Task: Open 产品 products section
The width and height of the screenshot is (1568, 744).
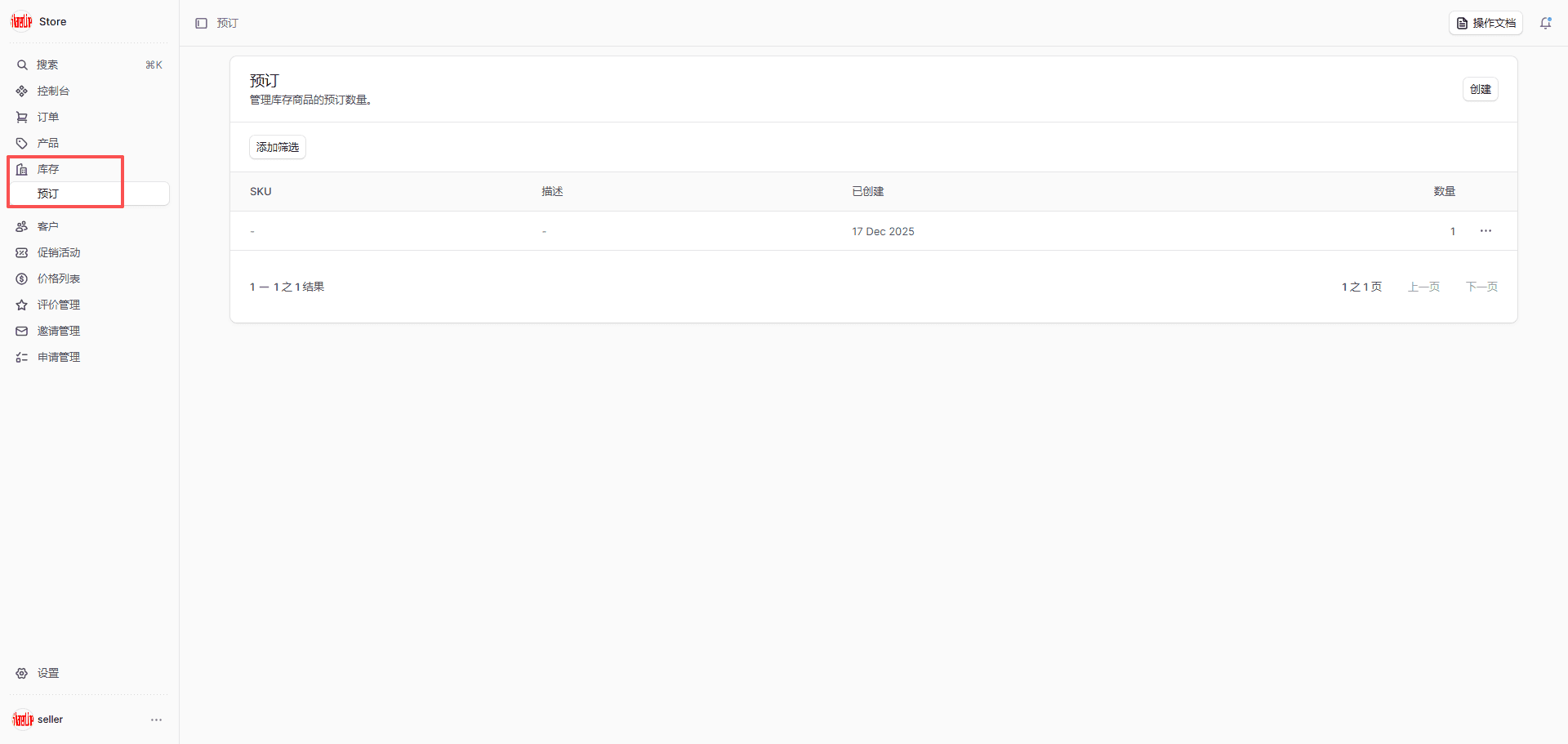Action: 48,144
